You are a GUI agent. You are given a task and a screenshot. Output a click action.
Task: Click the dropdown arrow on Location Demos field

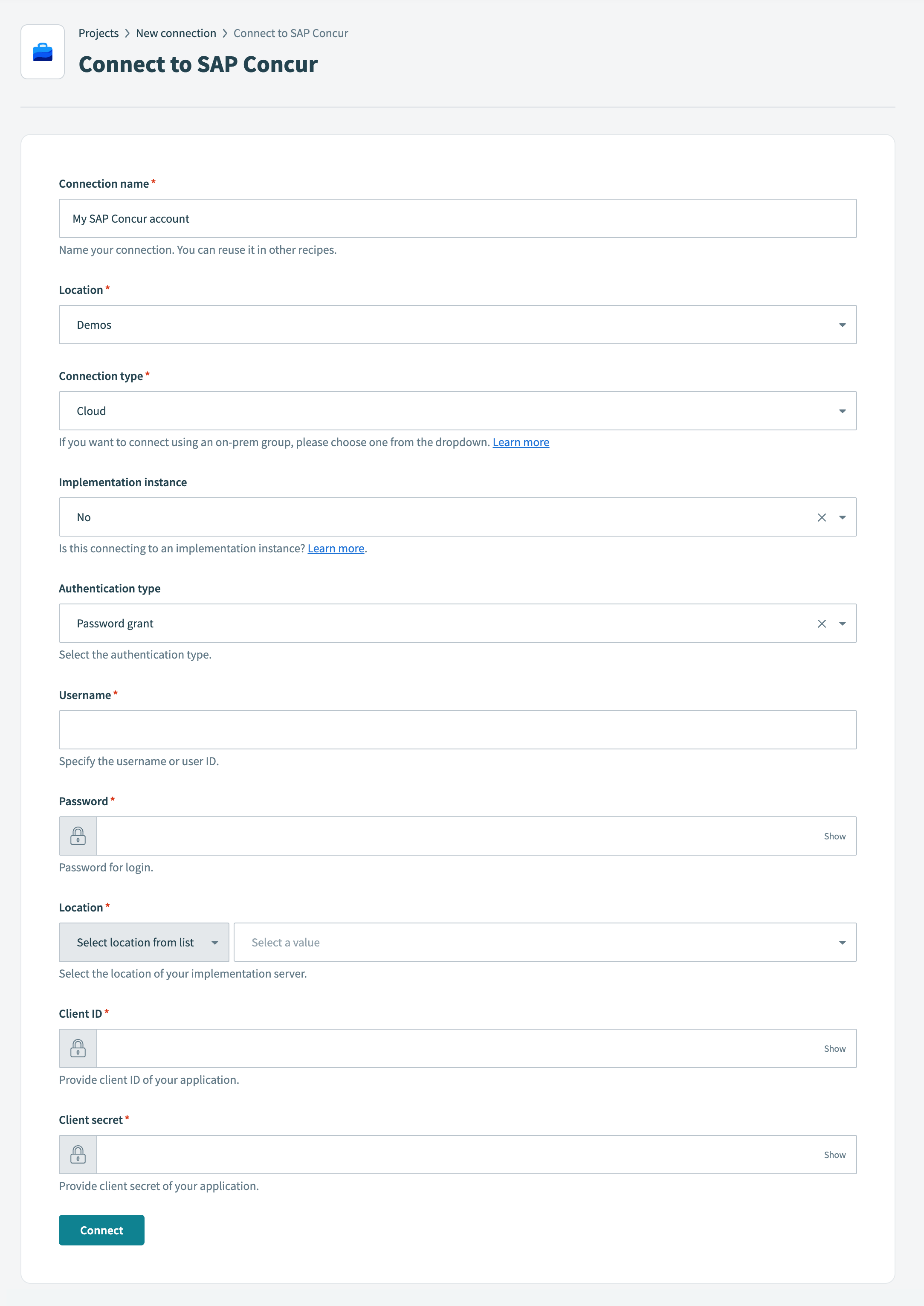coord(843,324)
